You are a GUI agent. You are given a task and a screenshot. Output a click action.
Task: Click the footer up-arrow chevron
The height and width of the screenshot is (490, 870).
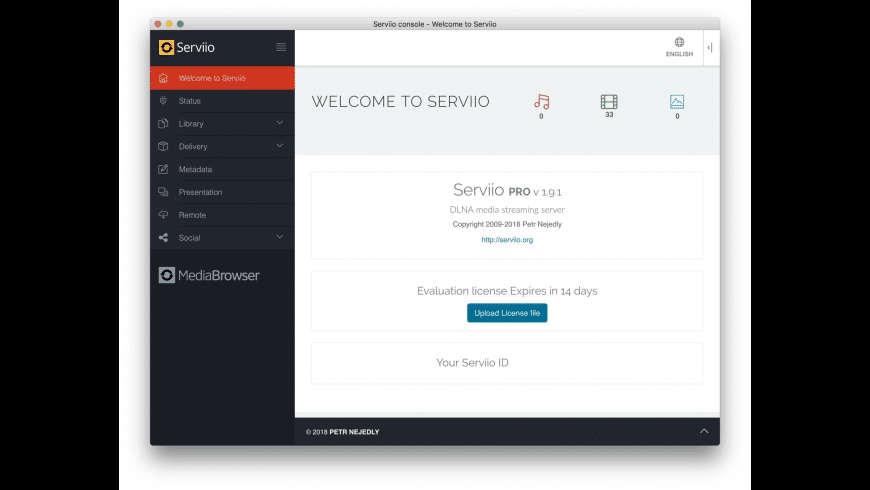pos(704,431)
